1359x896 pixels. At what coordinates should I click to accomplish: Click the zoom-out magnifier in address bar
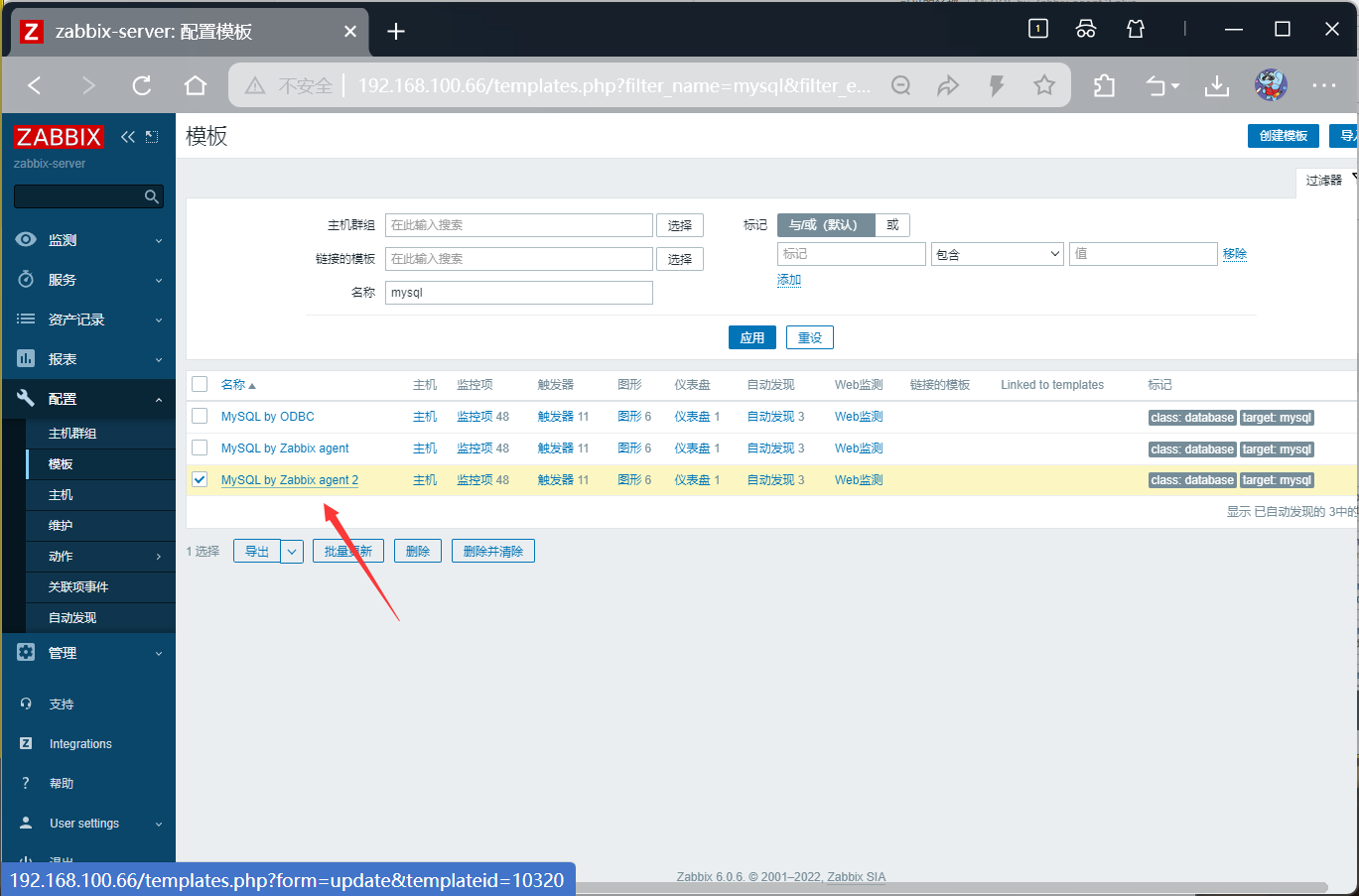[x=900, y=85]
